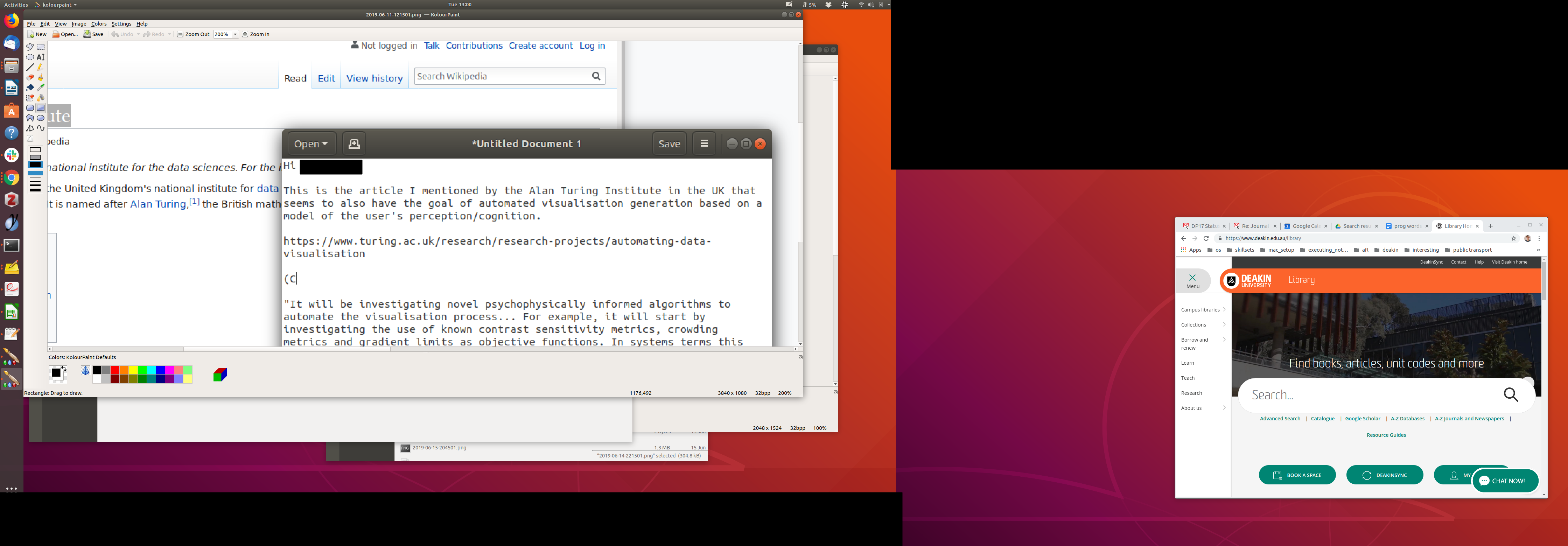The width and height of the screenshot is (1568, 546).
Task: Click the Zoom In toolbar icon
Action: click(x=245, y=35)
